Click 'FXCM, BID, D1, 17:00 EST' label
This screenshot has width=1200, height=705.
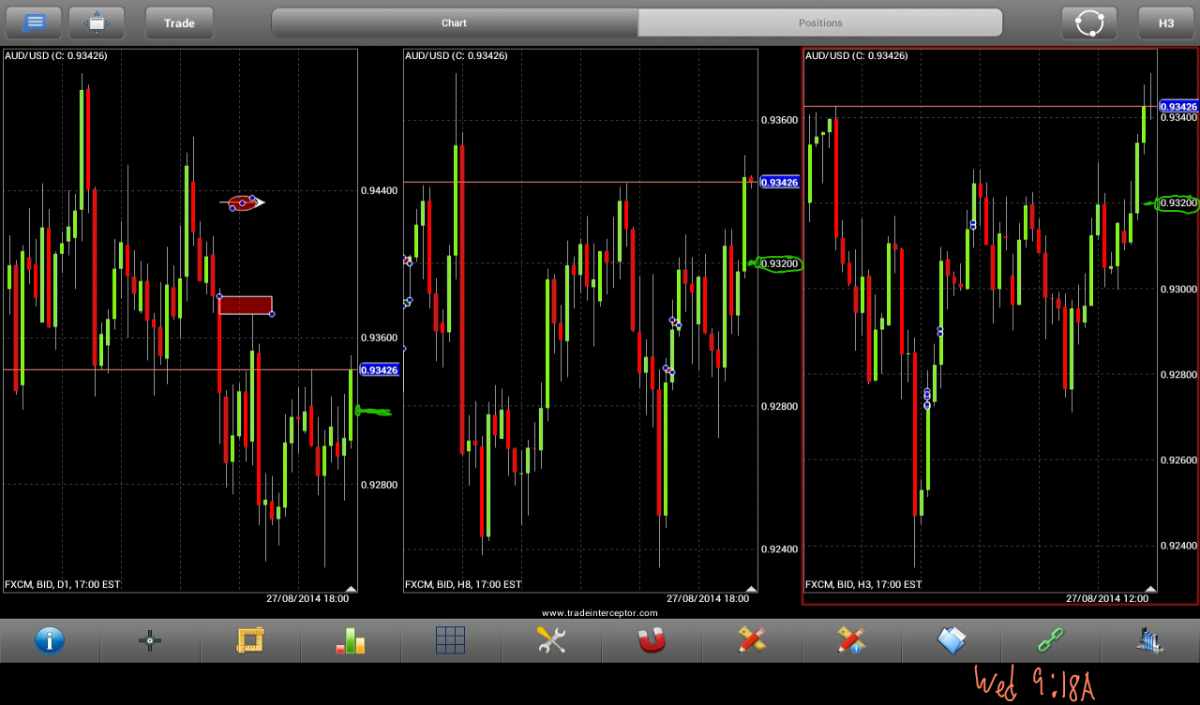pyautogui.click(x=62, y=584)
